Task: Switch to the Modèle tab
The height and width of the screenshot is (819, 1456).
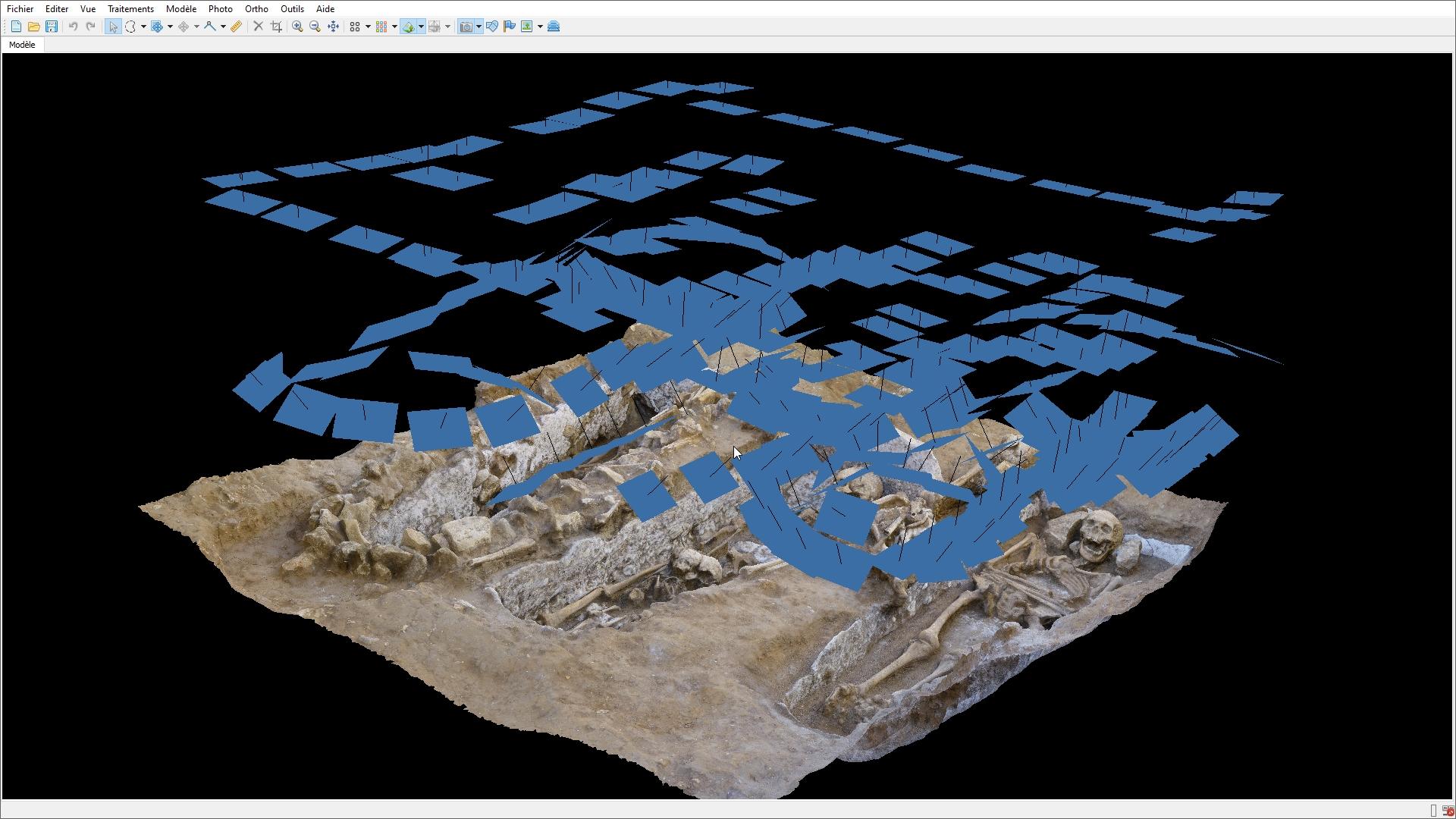Action: 22,45
